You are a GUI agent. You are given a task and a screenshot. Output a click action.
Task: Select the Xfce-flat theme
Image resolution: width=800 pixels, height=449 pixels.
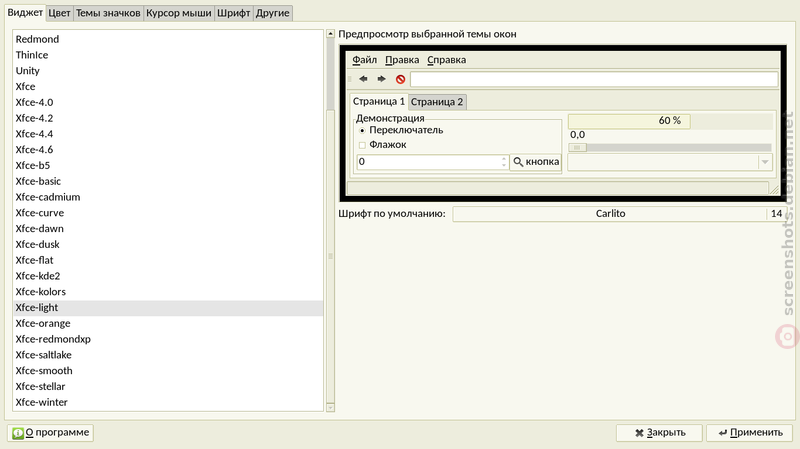click(x=168, y=261)
